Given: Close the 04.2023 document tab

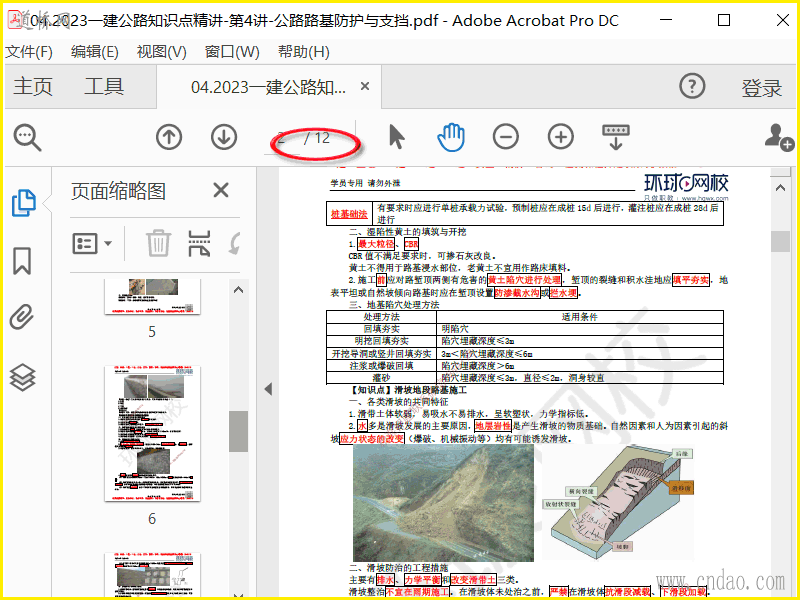Looking at the screenshot, I should click(x=365, y=86).
